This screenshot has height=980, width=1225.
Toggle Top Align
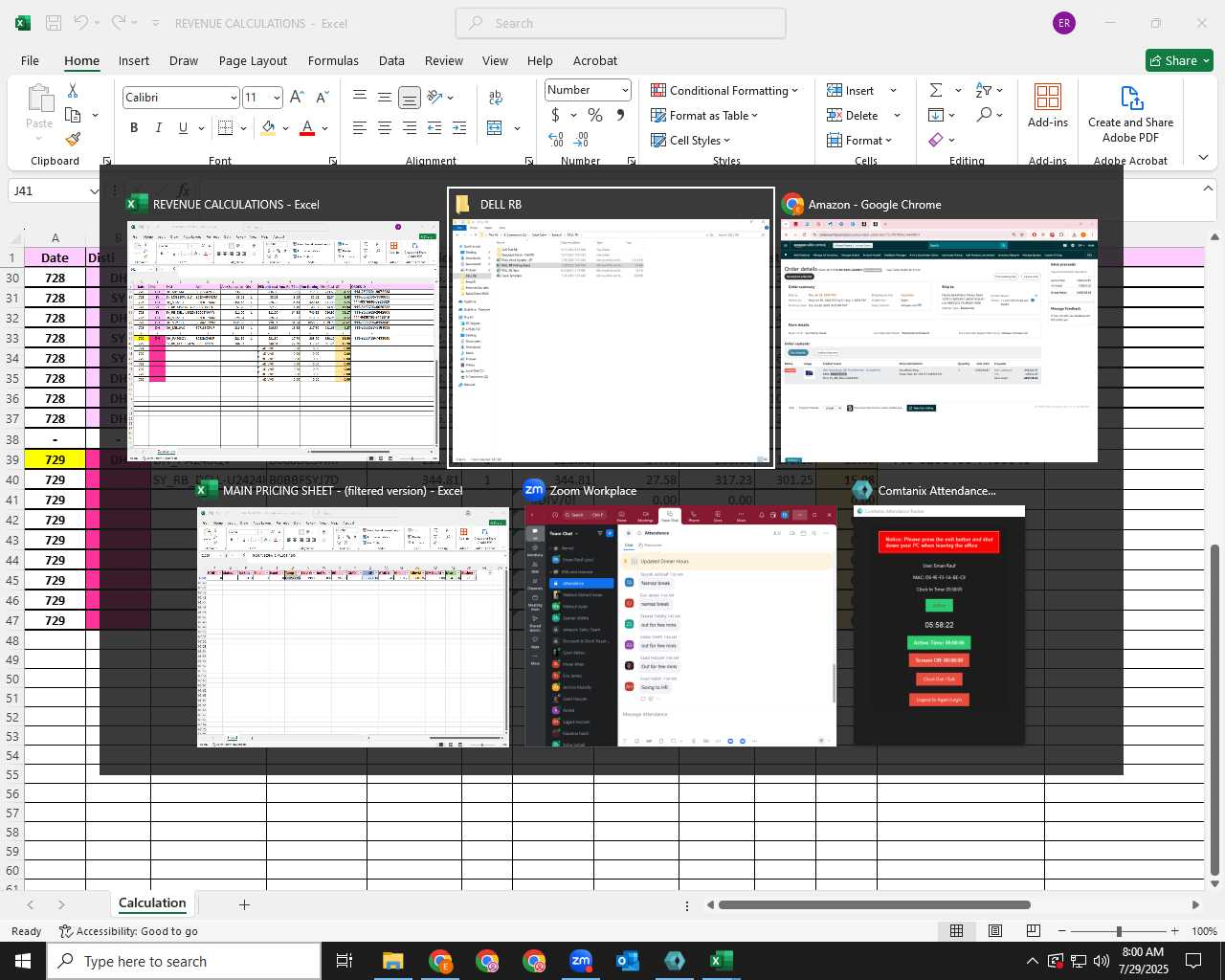coord(360,96)
